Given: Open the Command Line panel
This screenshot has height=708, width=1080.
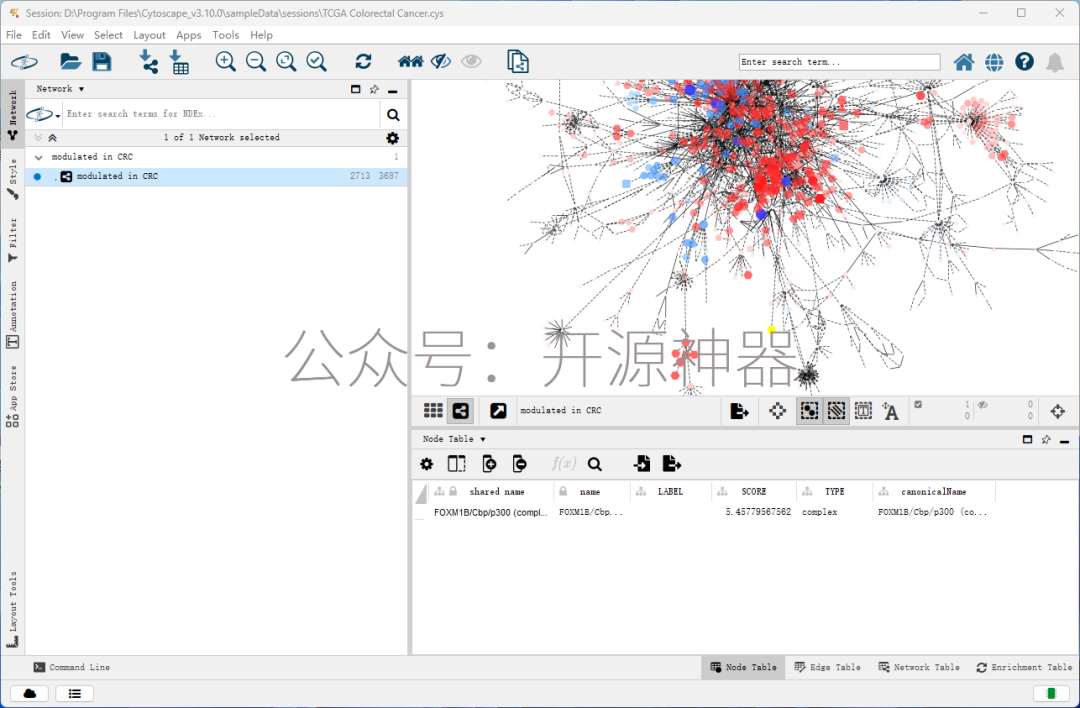Looking at the screenshot, I should (x=72, y=667).
